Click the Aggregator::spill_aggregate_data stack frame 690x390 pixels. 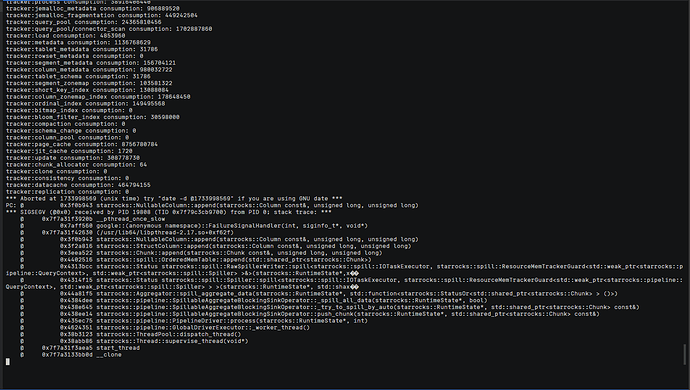click(x=319, y=294)
